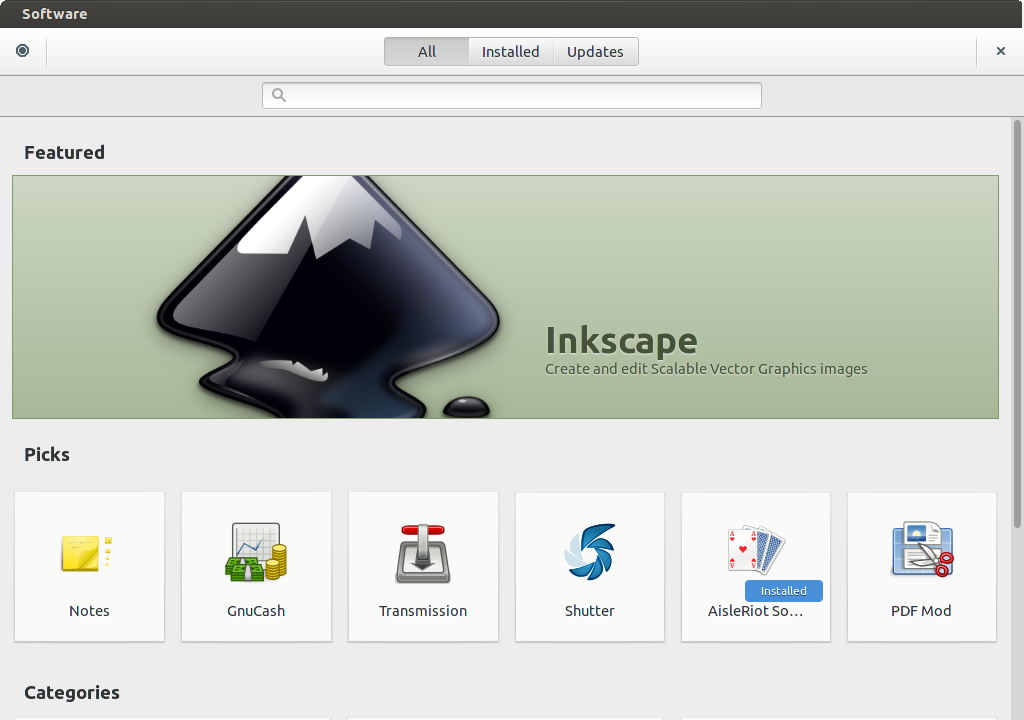Close the Software window with X button
The width and height of the screenshot is (1024, 720).
[x=1000, y=51]
